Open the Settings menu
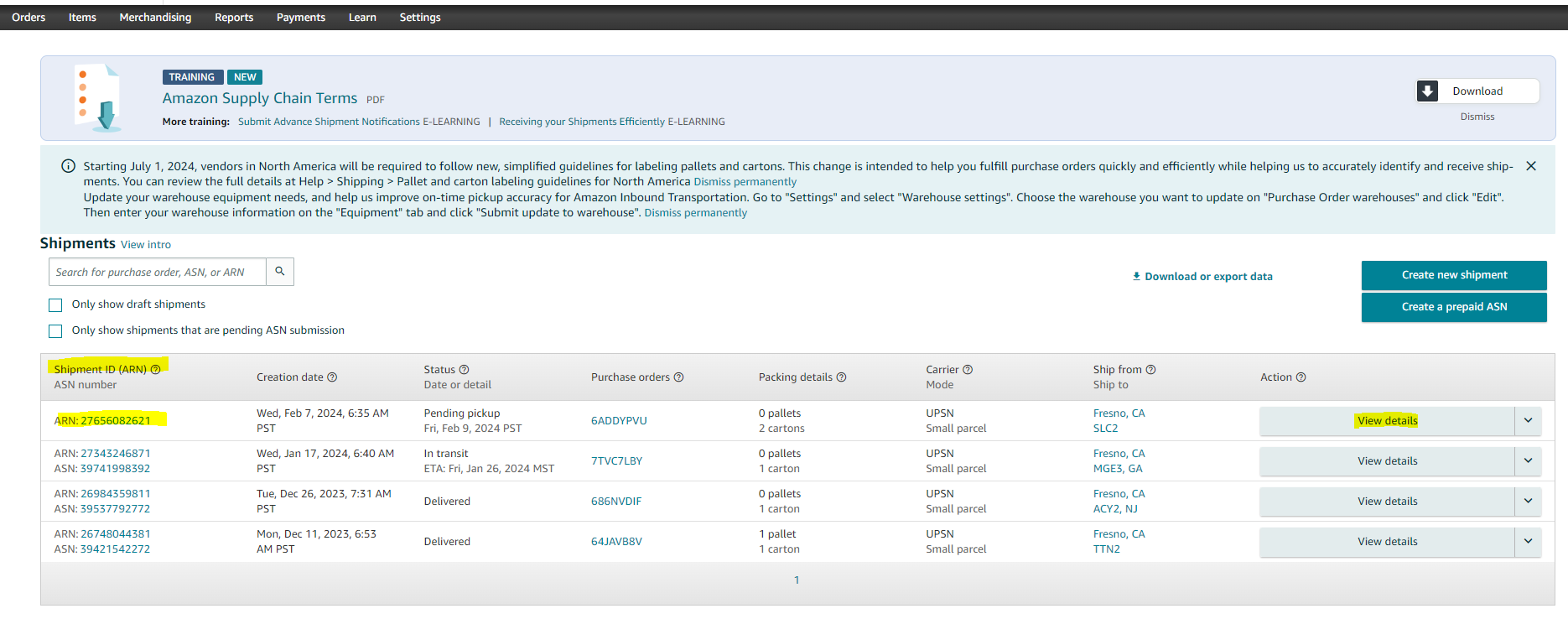Viewport: 1568px width, 624px height. pyautogui.click(x=420, y=18)
